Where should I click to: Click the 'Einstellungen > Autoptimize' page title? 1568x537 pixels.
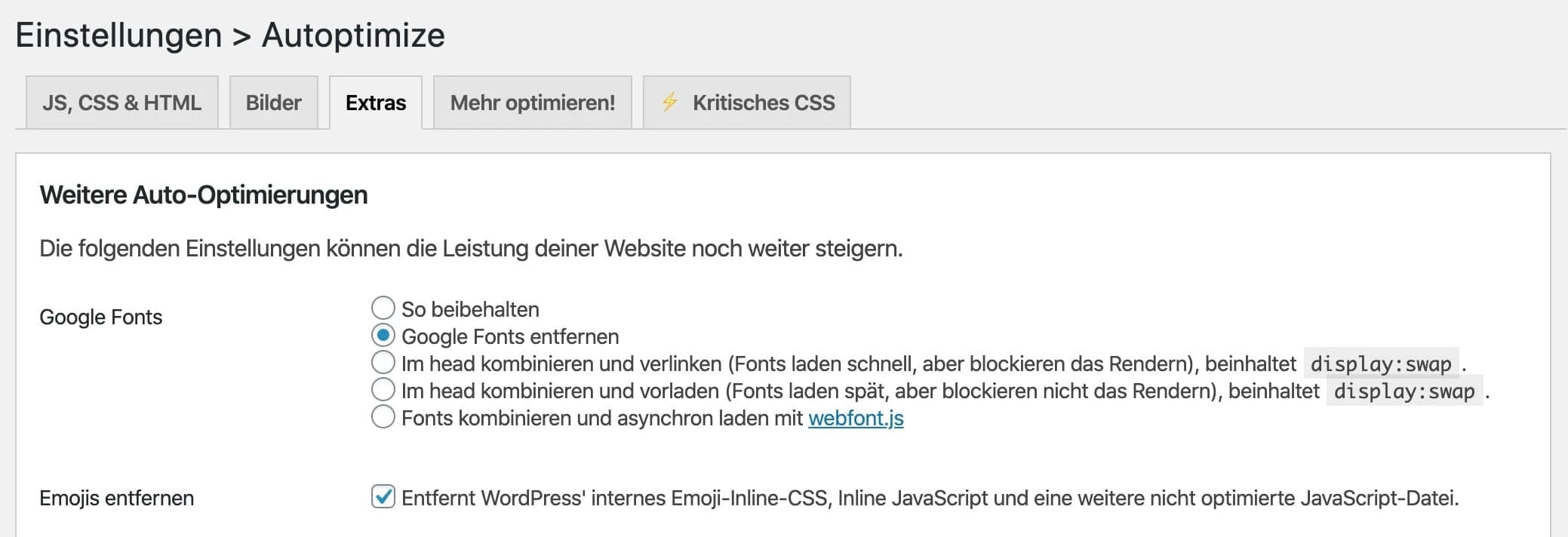coord(231,34)
